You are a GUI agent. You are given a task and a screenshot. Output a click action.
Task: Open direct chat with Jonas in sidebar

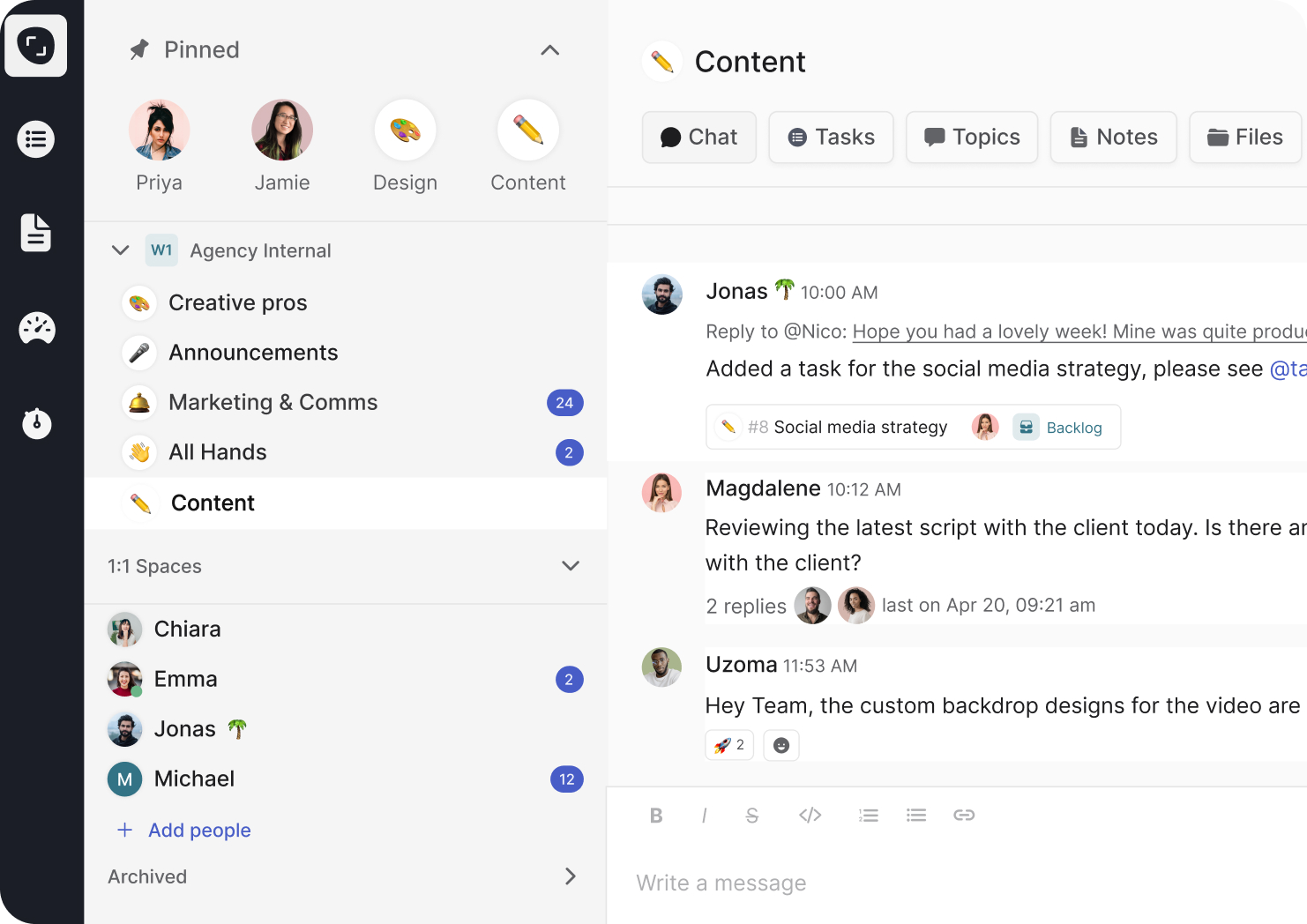(346, 729)
